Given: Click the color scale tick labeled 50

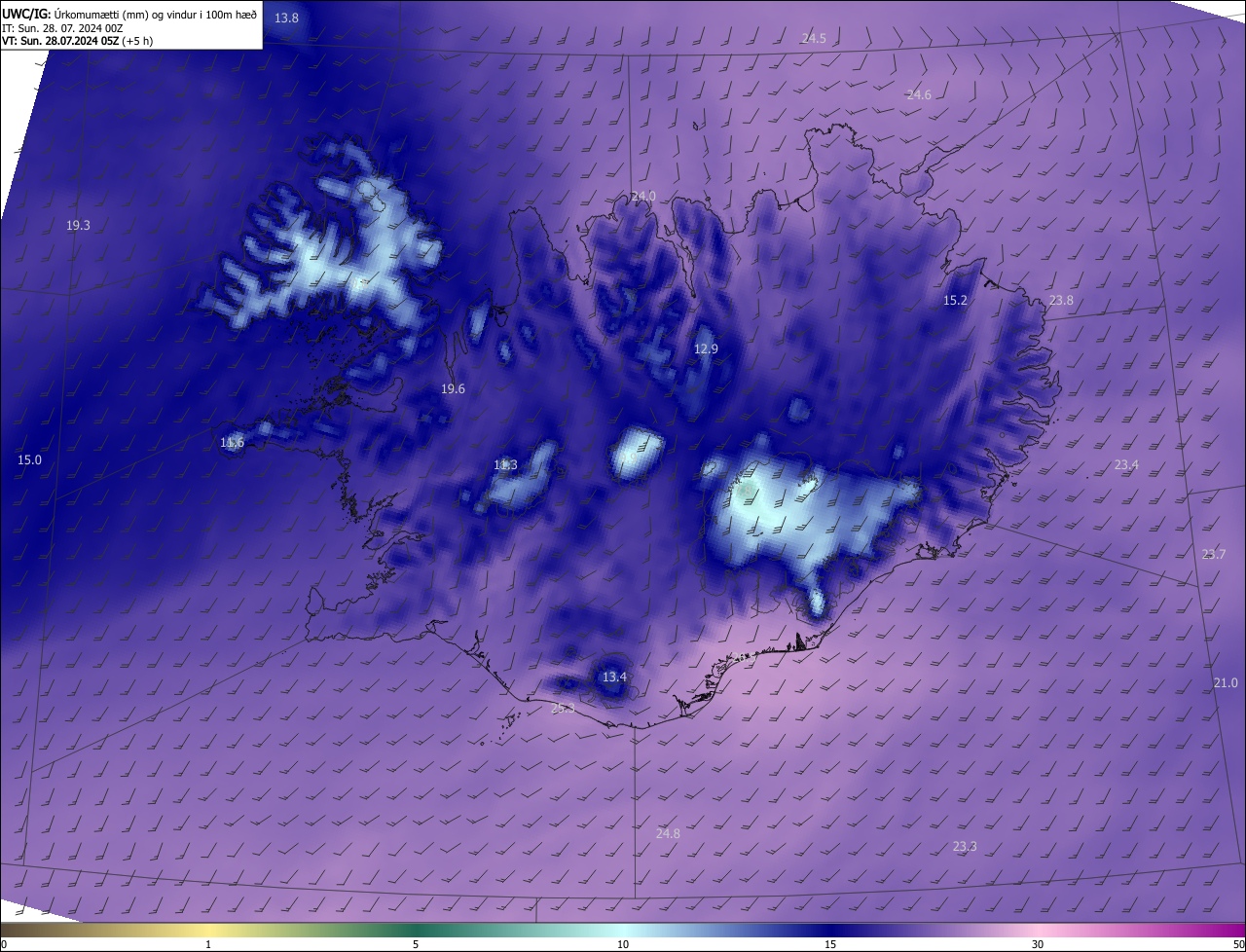Looking at the screenshot, I should (x=1238, y=944).
